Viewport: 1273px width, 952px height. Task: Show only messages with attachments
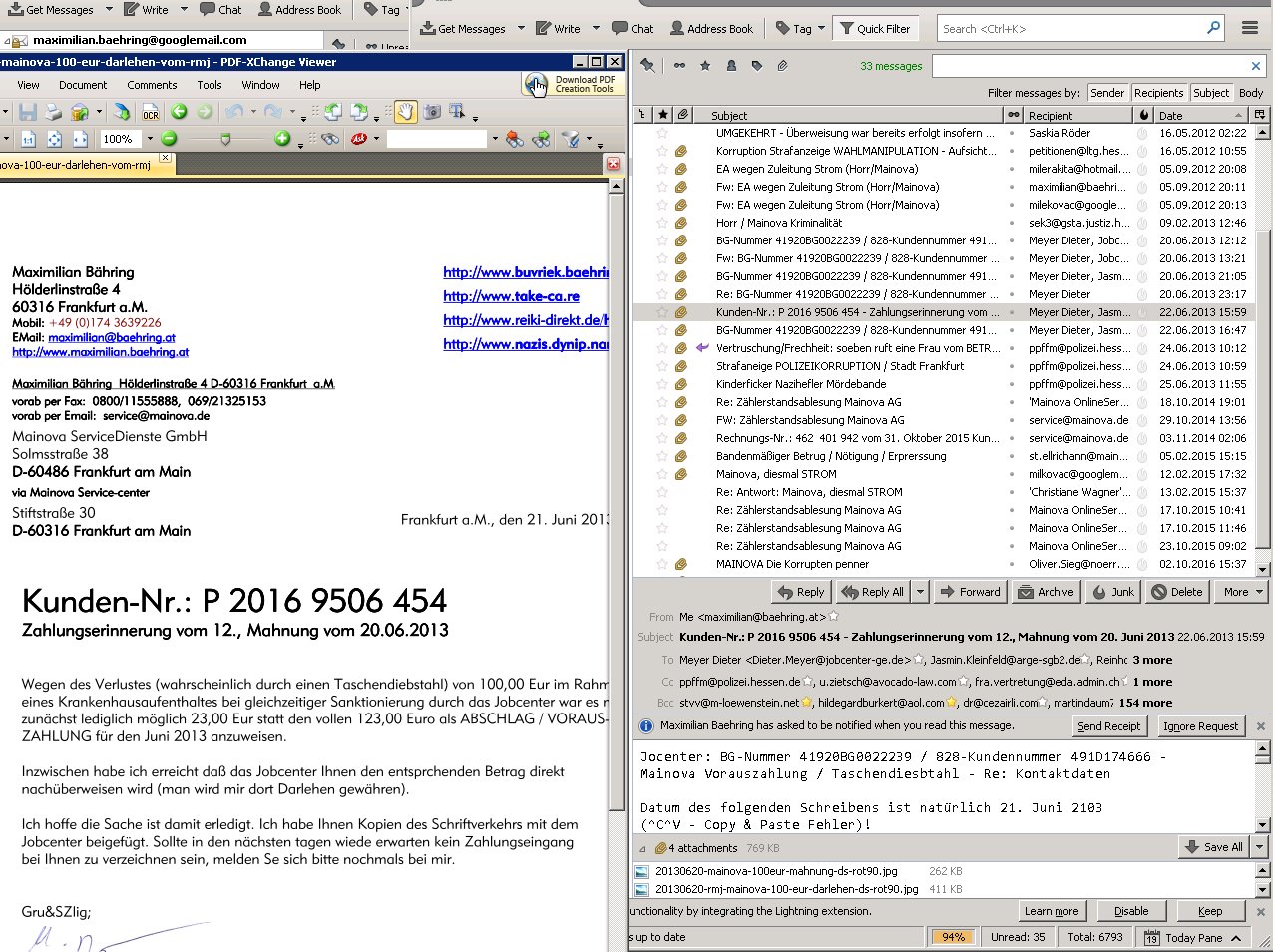[x=782, y=66]
